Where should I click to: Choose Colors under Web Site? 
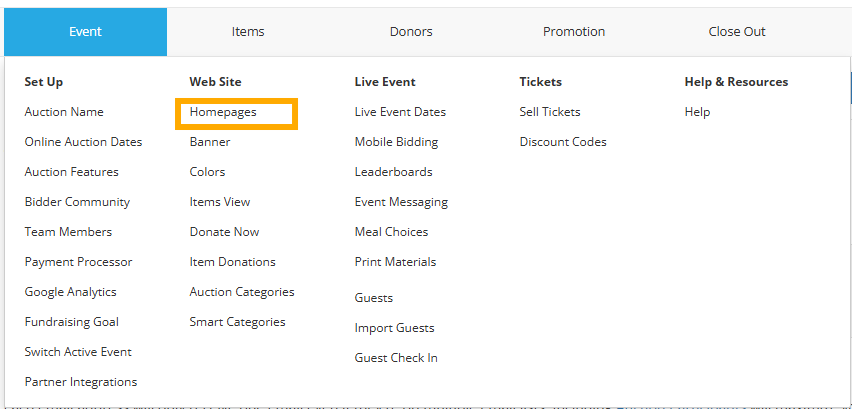pyautogui.click(x=207, y=172)
